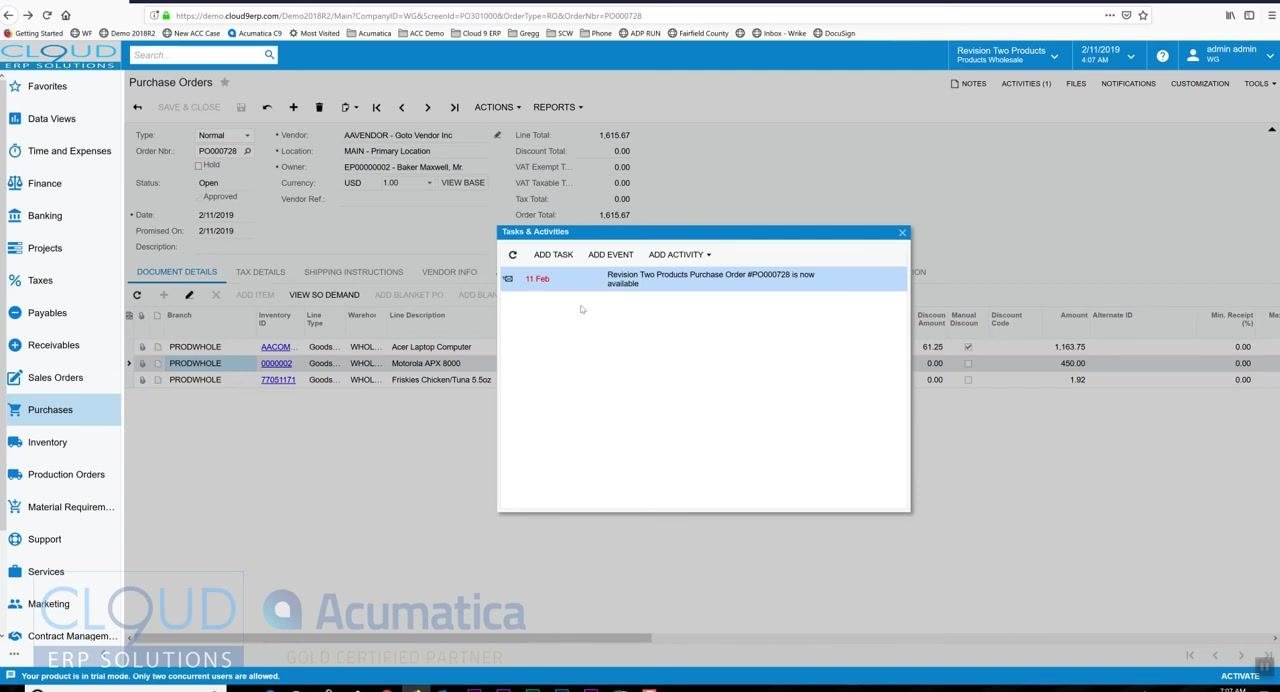The width and height of the screenshot is (1280, 692).
Task: Go to the last record
Action: [x=454, y=107]
